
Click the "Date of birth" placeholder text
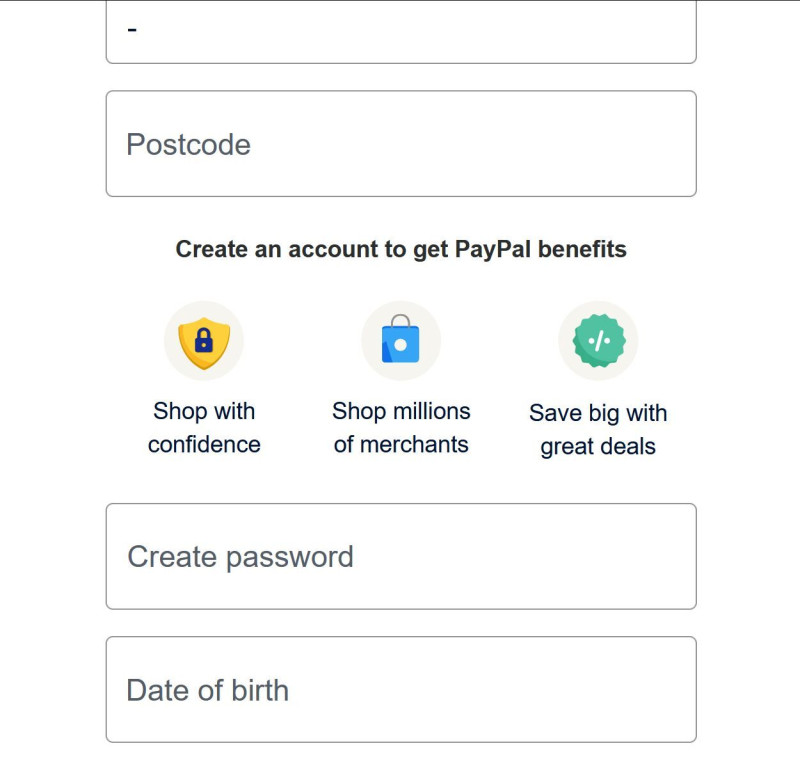click(x=207, y=690)
